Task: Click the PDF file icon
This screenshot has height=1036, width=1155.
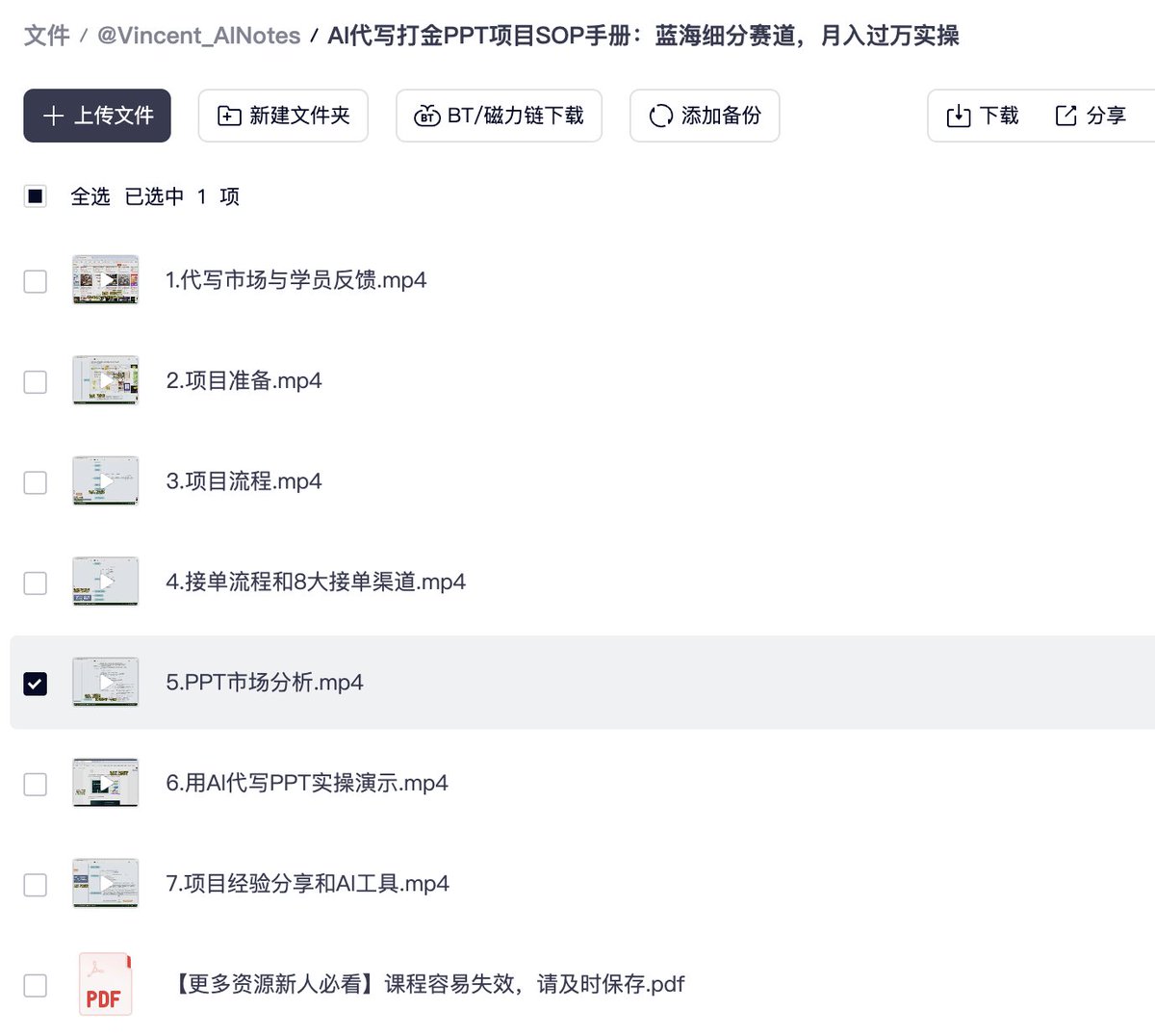Action: [x=106, y=984]
